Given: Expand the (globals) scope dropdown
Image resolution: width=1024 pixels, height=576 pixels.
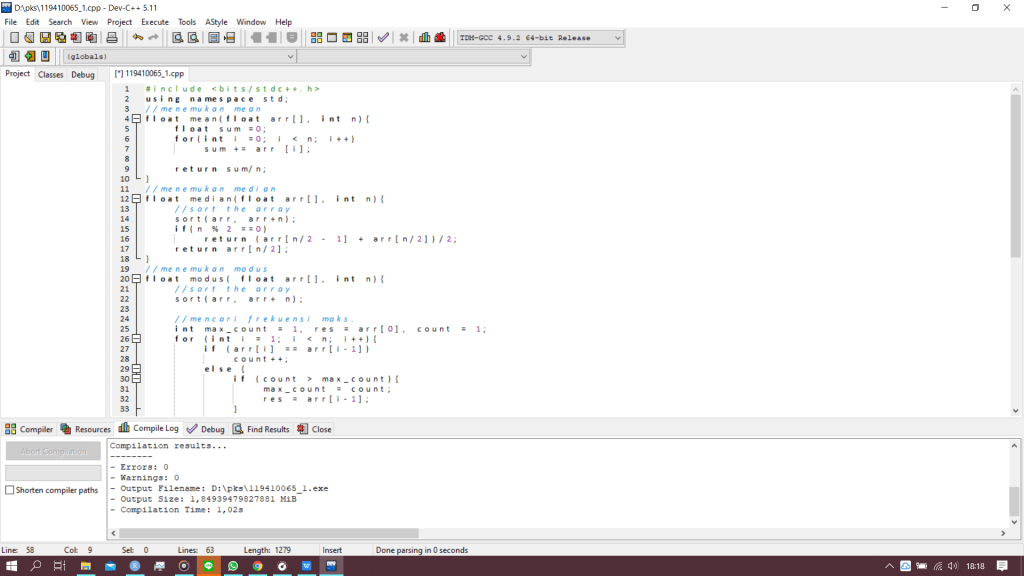Looking at the screenshot, I should click(289, 56).
